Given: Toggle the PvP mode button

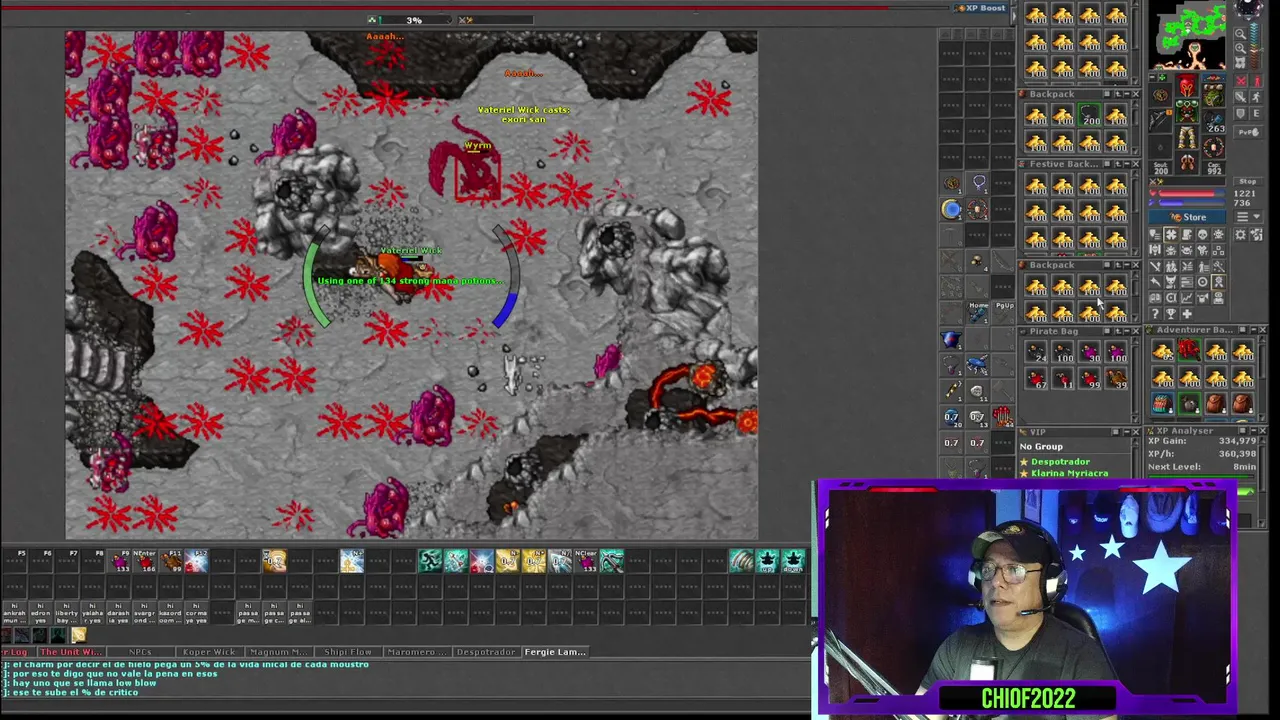Looking at the screenshot, I should tap(1249, 132).
